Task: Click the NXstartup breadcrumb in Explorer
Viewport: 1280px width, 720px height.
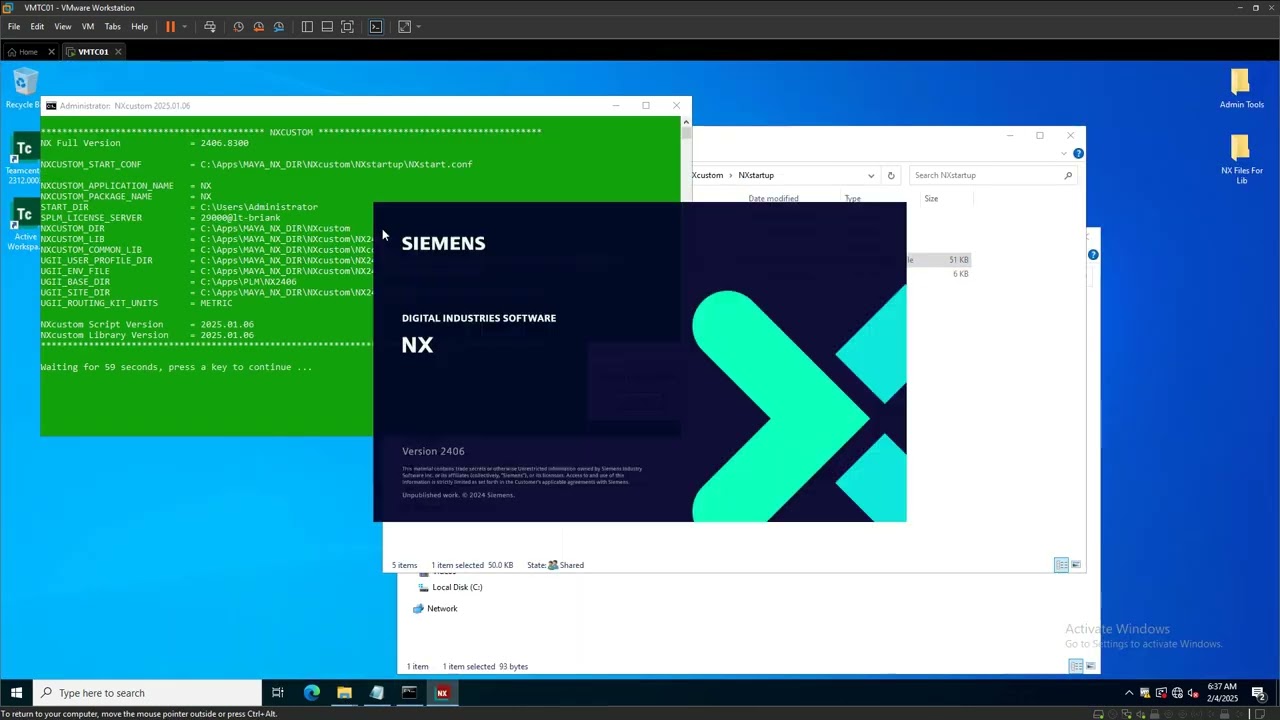Action: [756, 175]
